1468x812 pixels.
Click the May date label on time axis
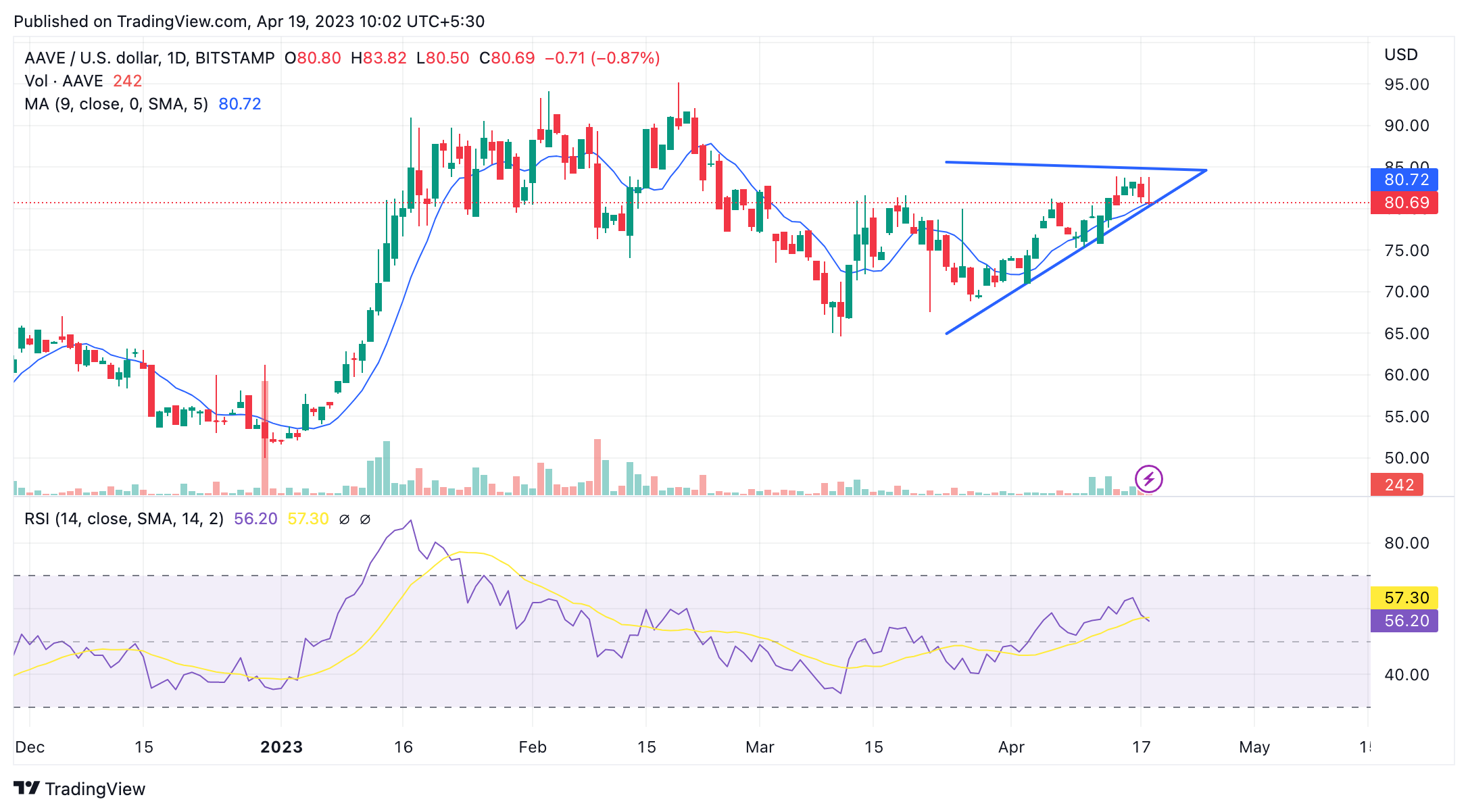tap(1254, 747)
